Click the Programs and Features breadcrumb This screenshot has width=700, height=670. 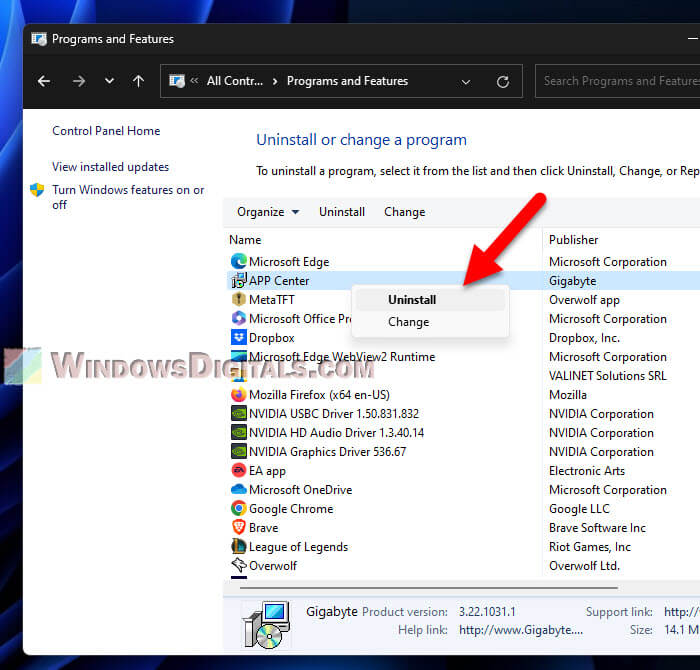347,81
